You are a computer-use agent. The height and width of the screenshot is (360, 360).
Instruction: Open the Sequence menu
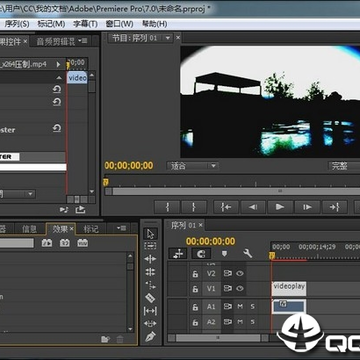point(17,24)
